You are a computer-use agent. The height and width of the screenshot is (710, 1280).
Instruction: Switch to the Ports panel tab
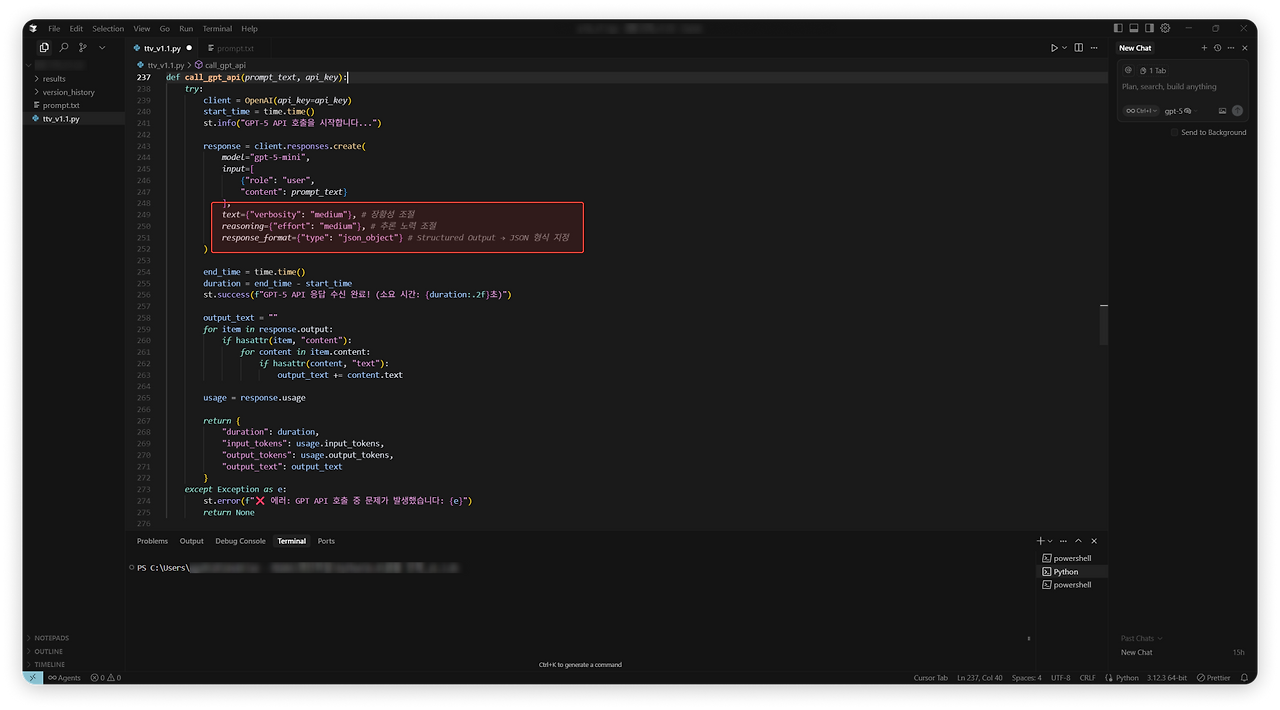tap(326, 541)
